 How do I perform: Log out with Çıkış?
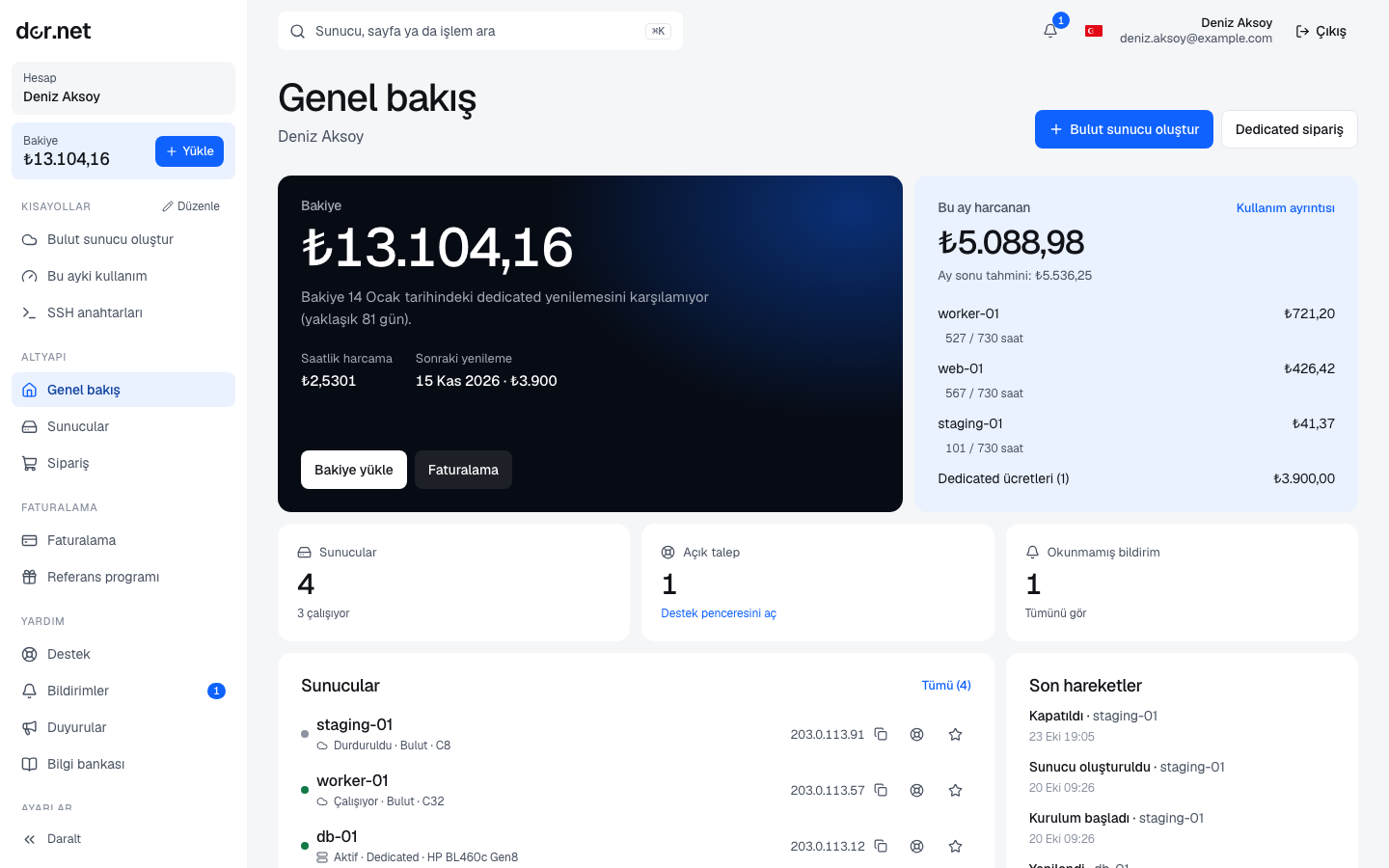pos(1321,31)
